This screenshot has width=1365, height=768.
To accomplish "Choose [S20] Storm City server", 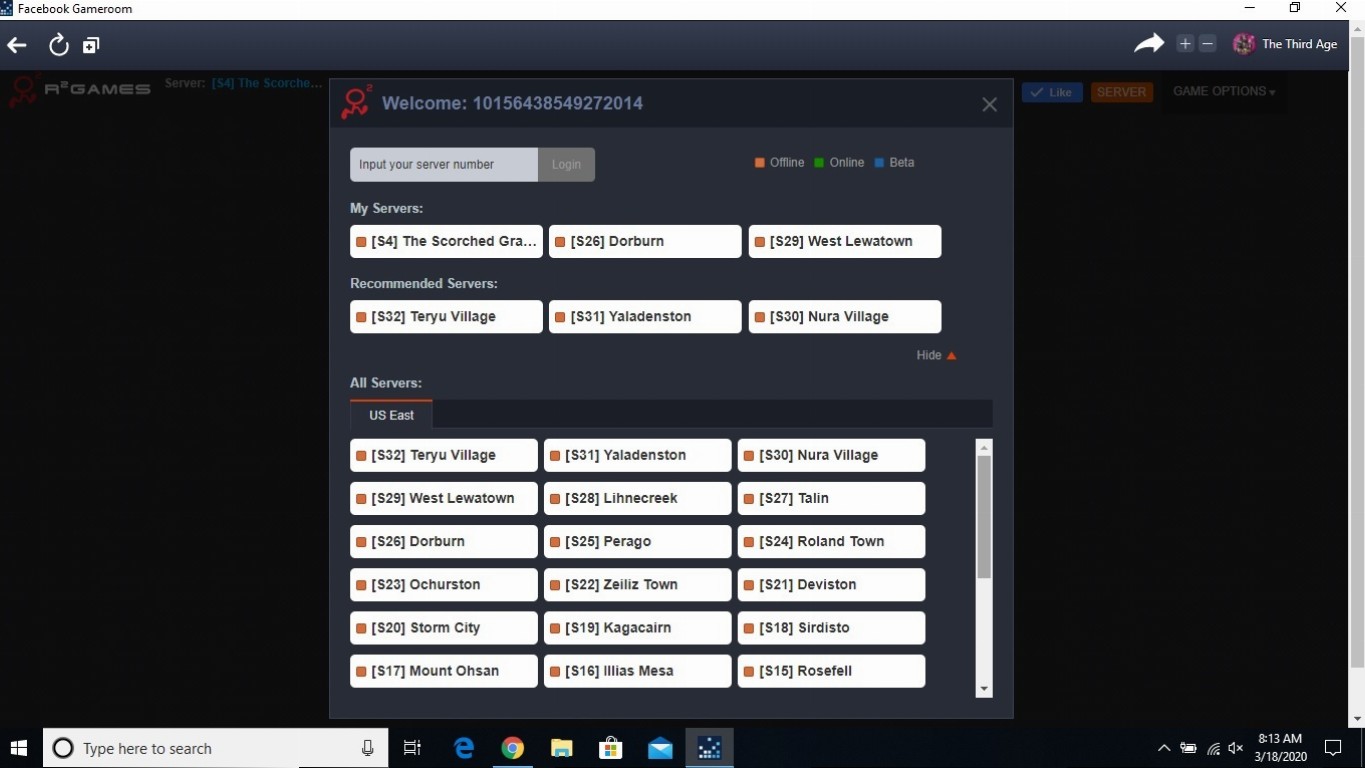I will pos(444,628).
